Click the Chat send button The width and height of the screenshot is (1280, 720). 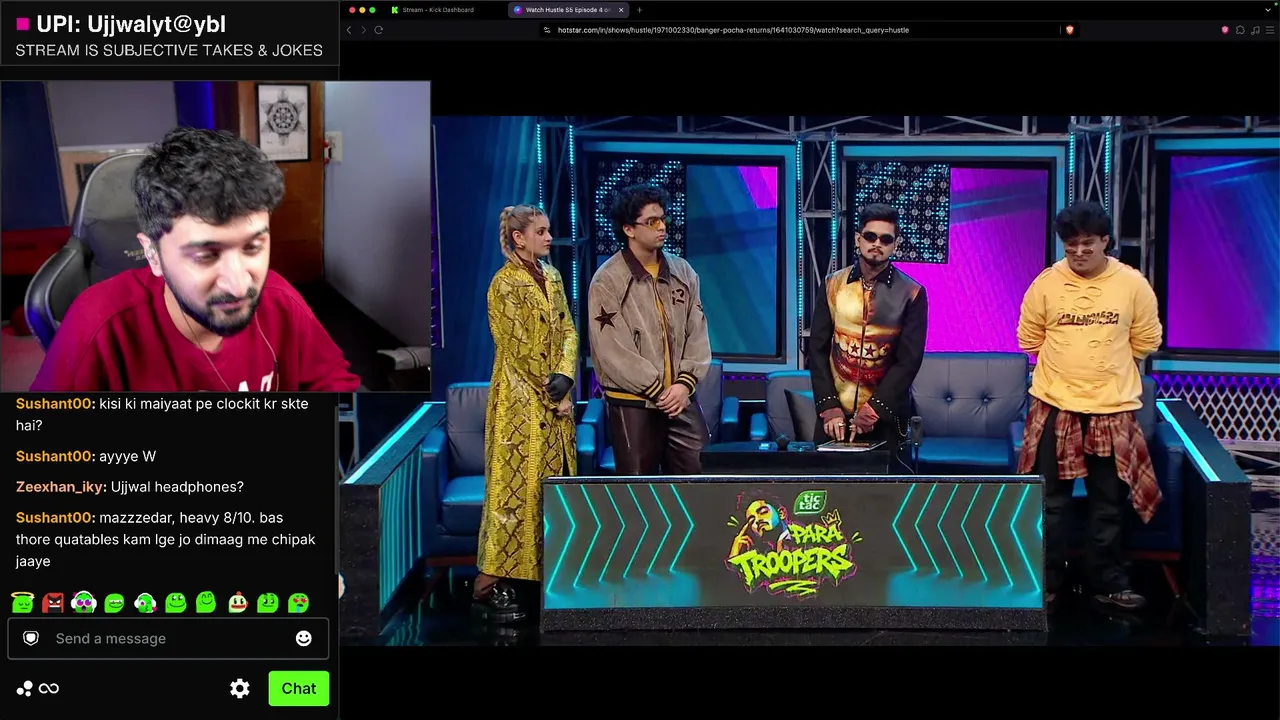(298, 688)
